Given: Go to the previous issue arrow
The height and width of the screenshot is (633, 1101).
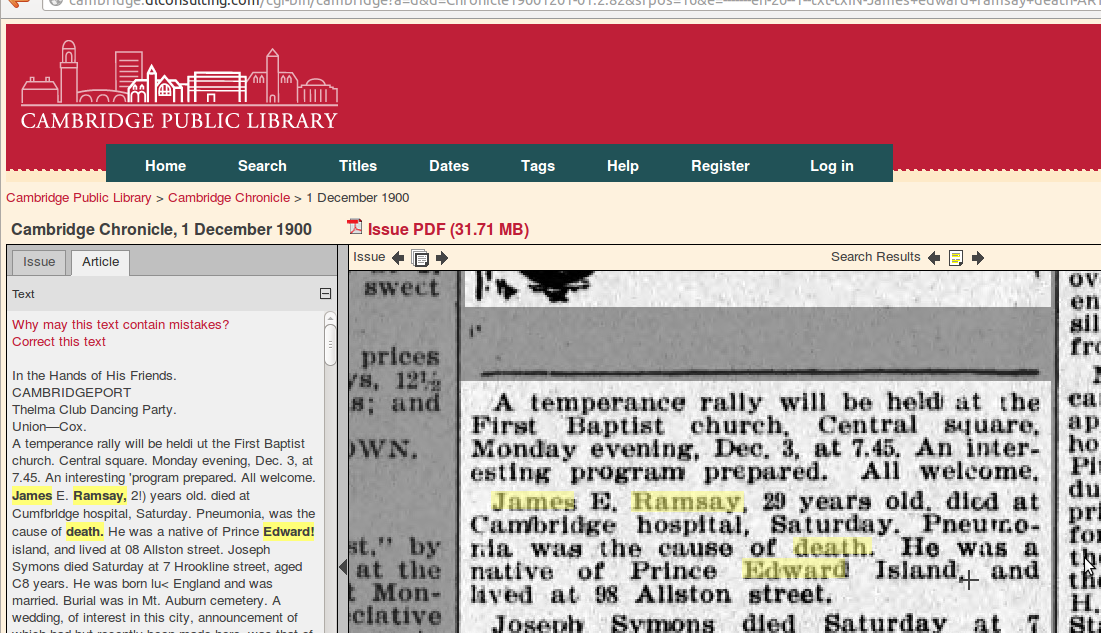Looking at the screenshot, I should coord(398,258).
